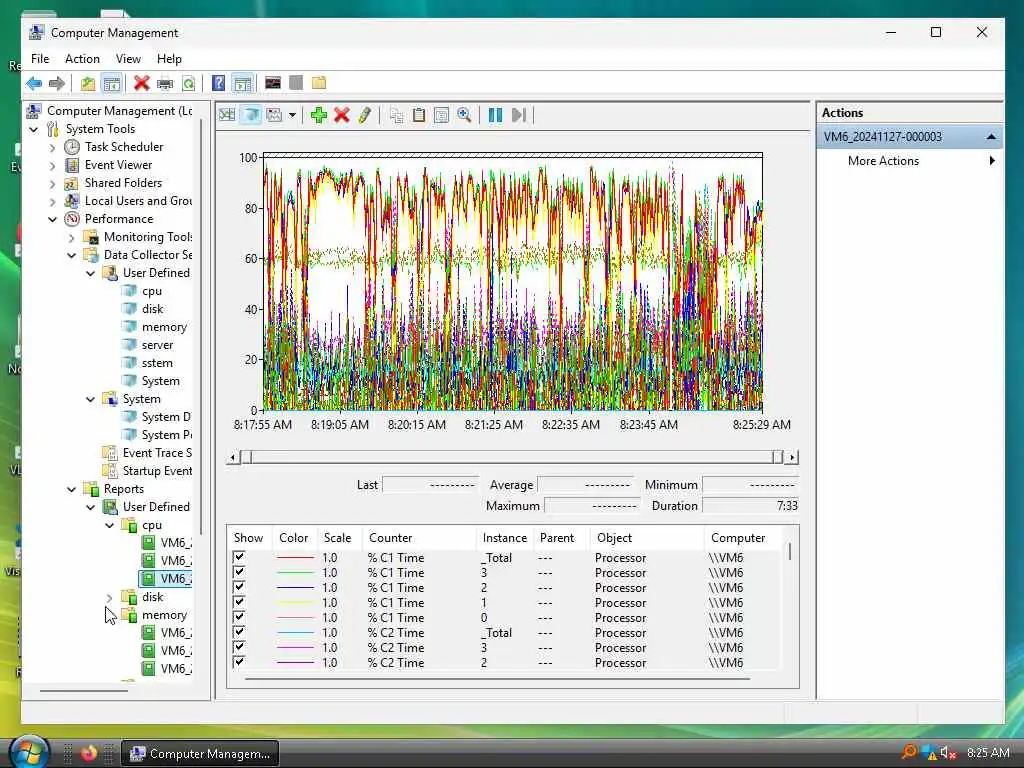Image resolution: width=1024 pixels, height=768 pixels.
Task: Click the blue Back arrow in toolbar
Action: click(x=34, y=83)
